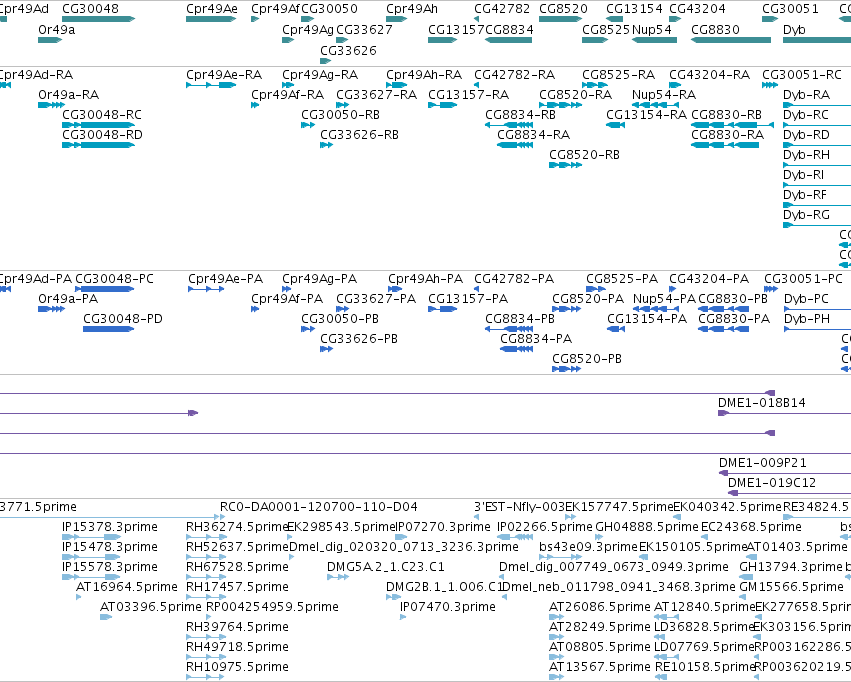Viewport: 851px width, 682px height.
Task: Select the CG30048-PD protein label
Action: tap(123, 318)
